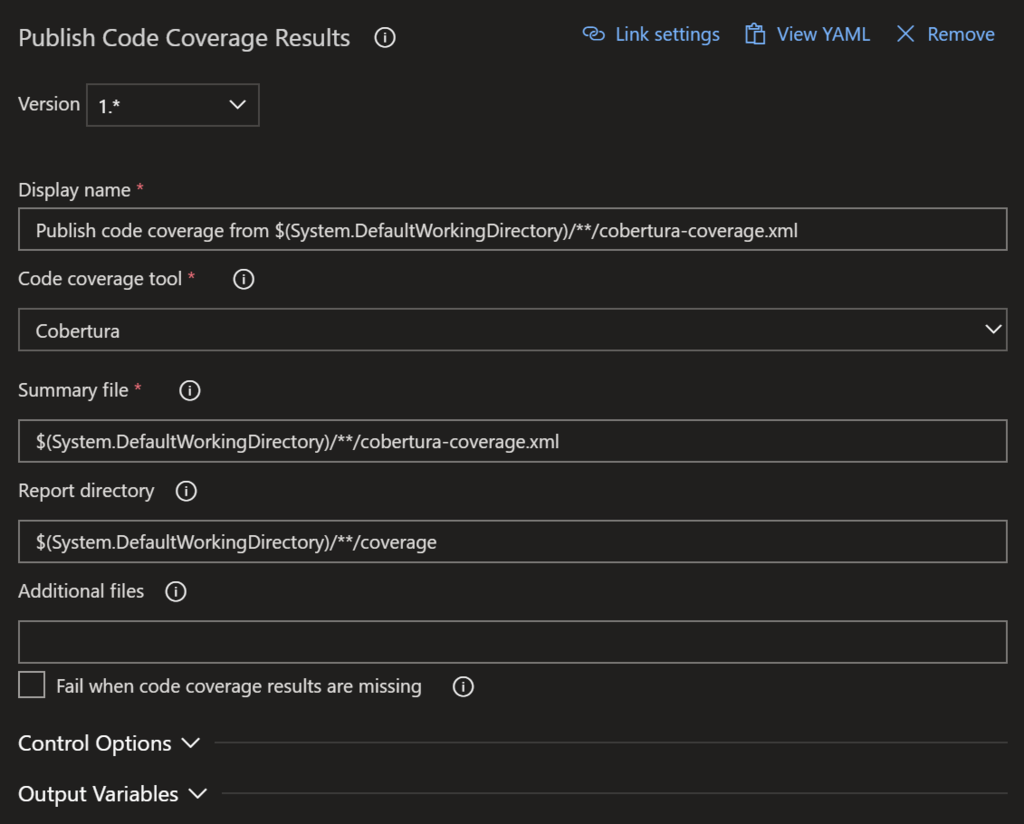The width and height of the screenshot is (1024, 824).
Task: Click the clipboard icon for View YAML
Action: click(755, 34)
